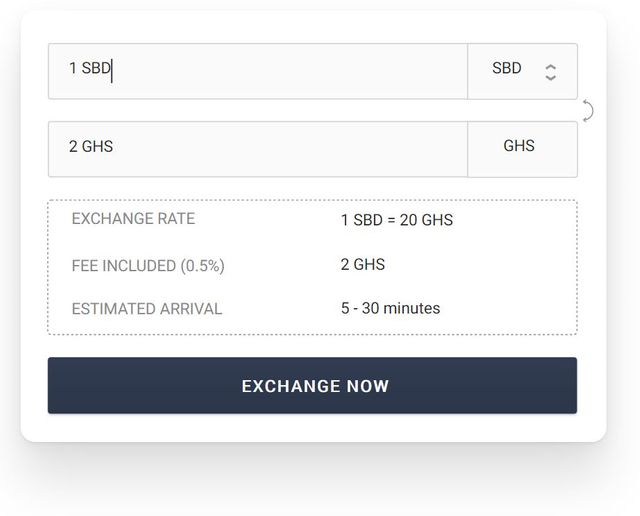This screenshot has width=640, height=516.
Task: Select the '5 - 30 minutes' arrival text
Action: pos(391,308)
